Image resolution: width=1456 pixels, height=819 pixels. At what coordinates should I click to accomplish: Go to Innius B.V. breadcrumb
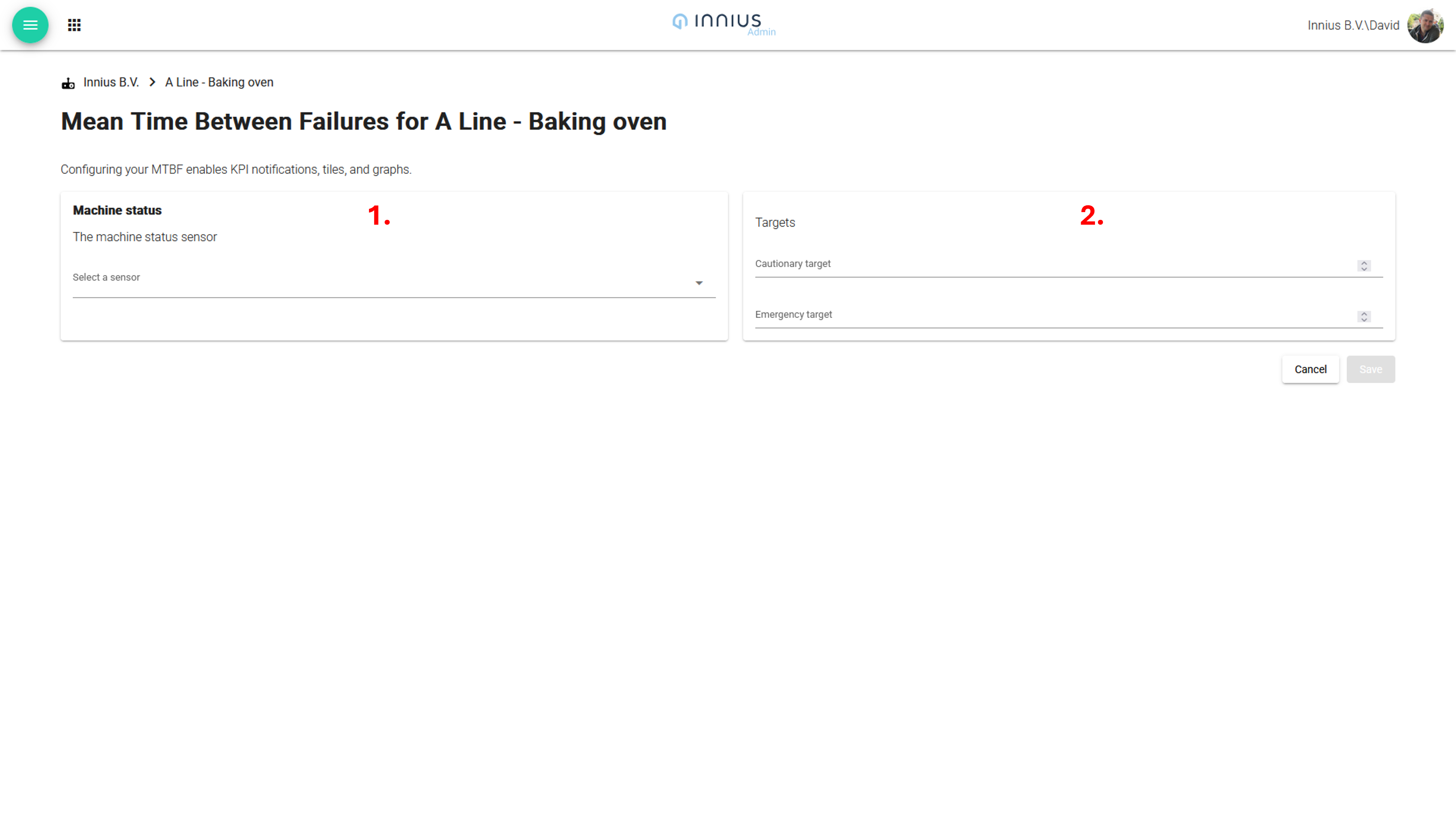tap(111, 82)
